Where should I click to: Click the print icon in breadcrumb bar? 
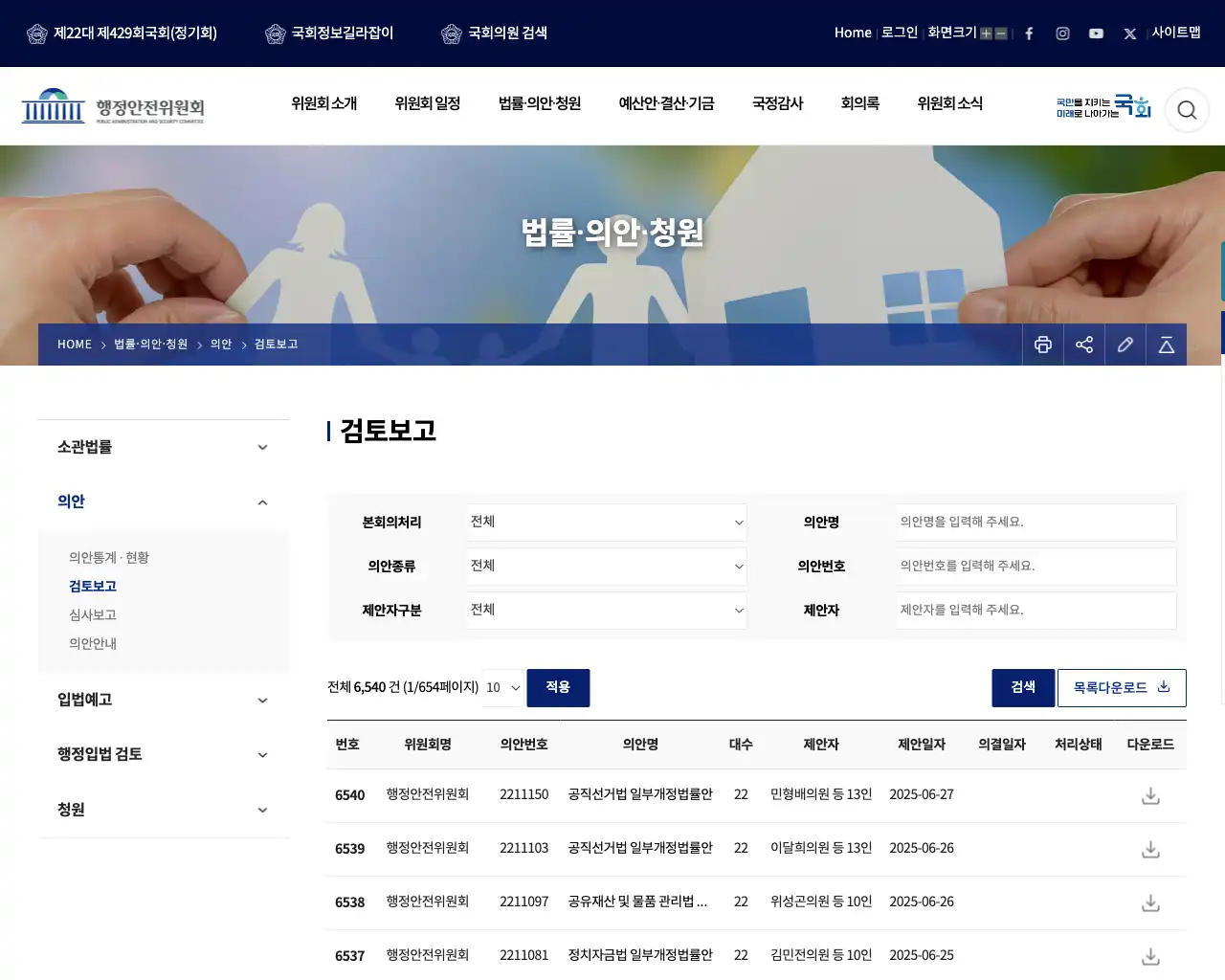1043,345
